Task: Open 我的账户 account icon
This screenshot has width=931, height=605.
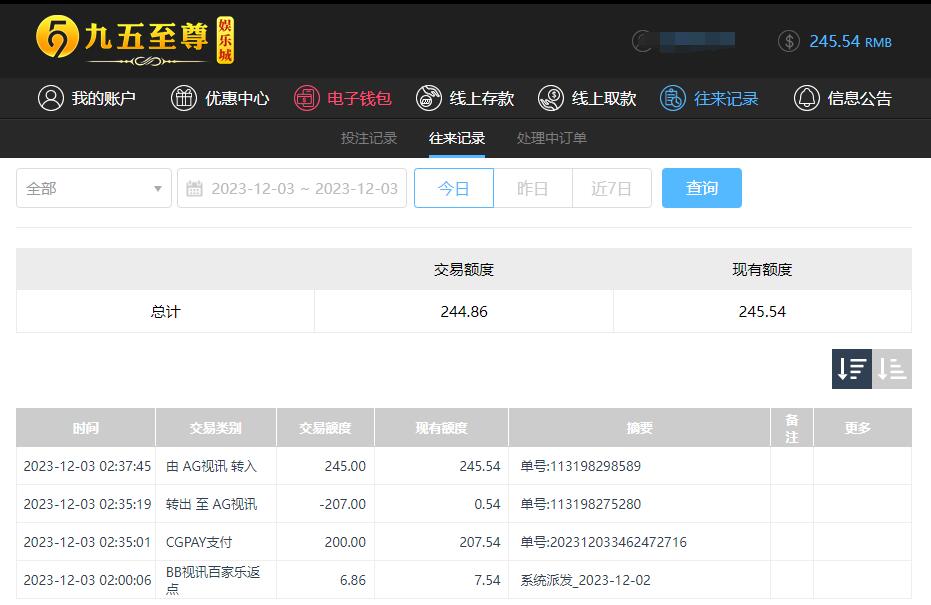Action: click(x=50, y=98)
